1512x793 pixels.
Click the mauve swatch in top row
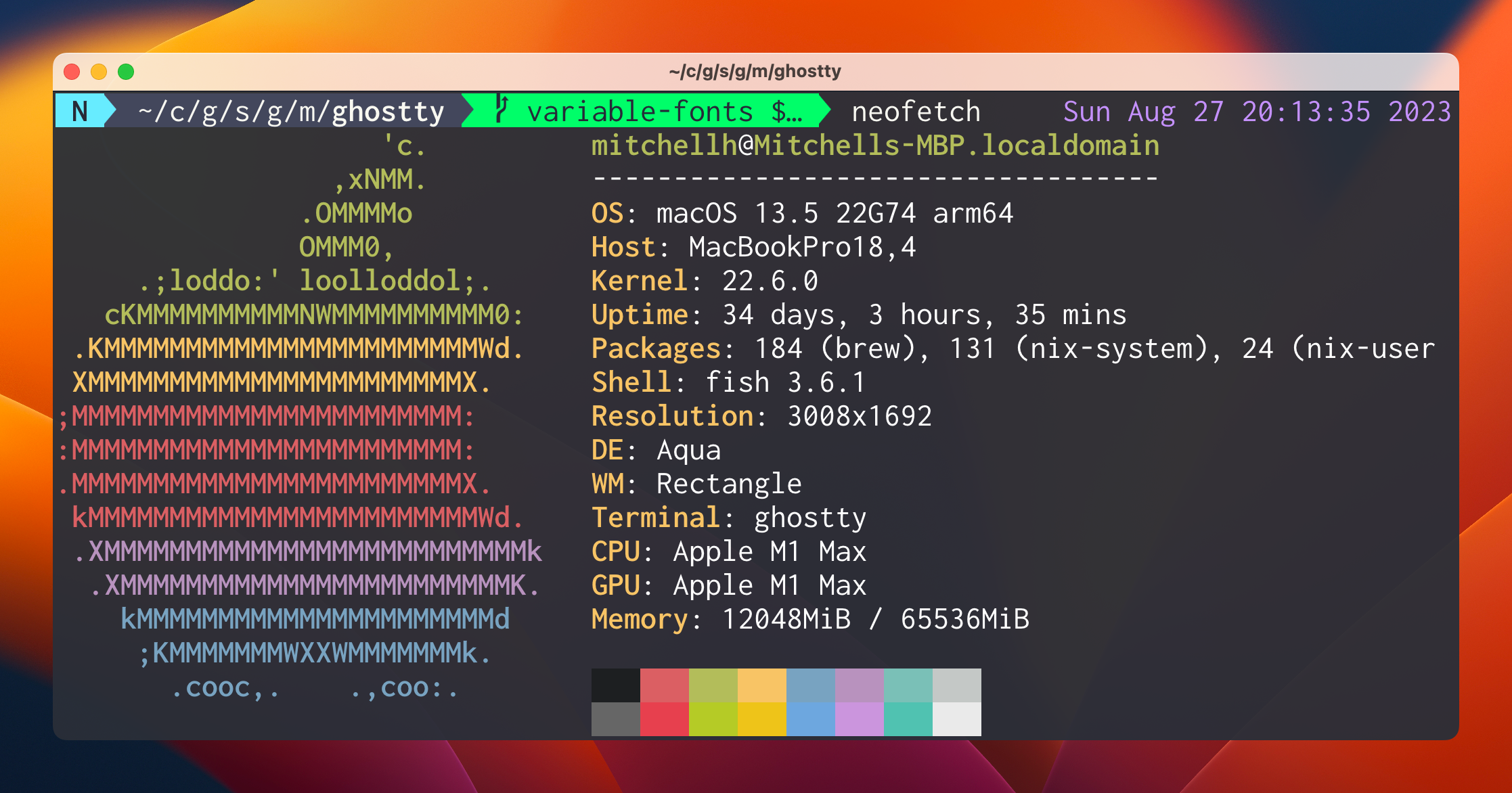tap(860, 685)
